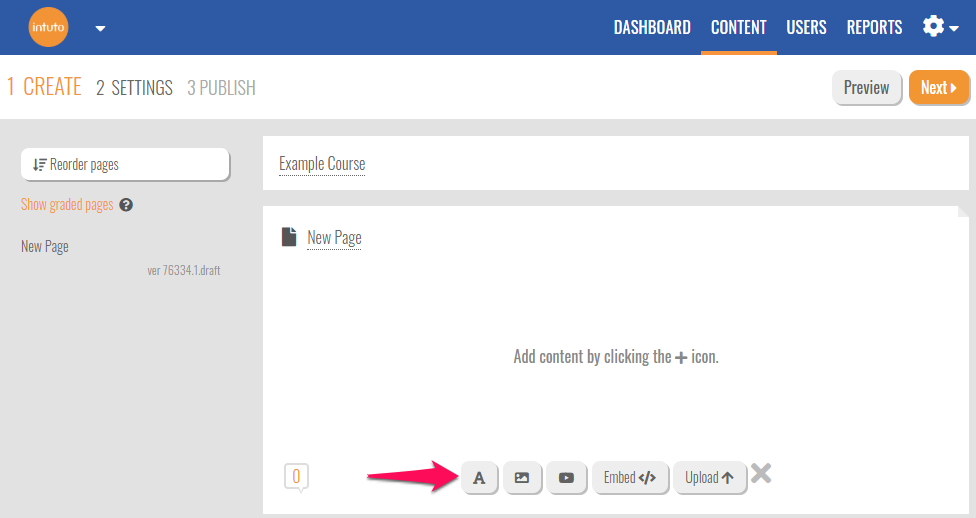
Task: Insert an image using the picture icon
Action: (522, 478)
